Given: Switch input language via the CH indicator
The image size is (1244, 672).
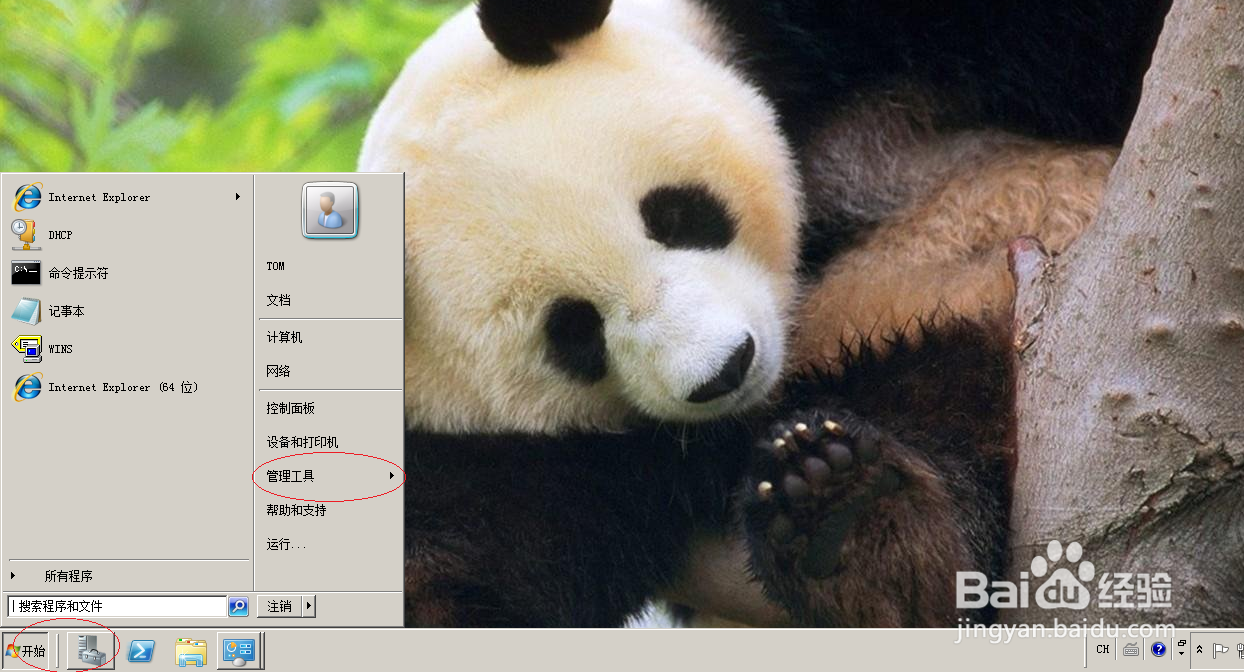Looking at the screenshot, I should coord(1102,649).
